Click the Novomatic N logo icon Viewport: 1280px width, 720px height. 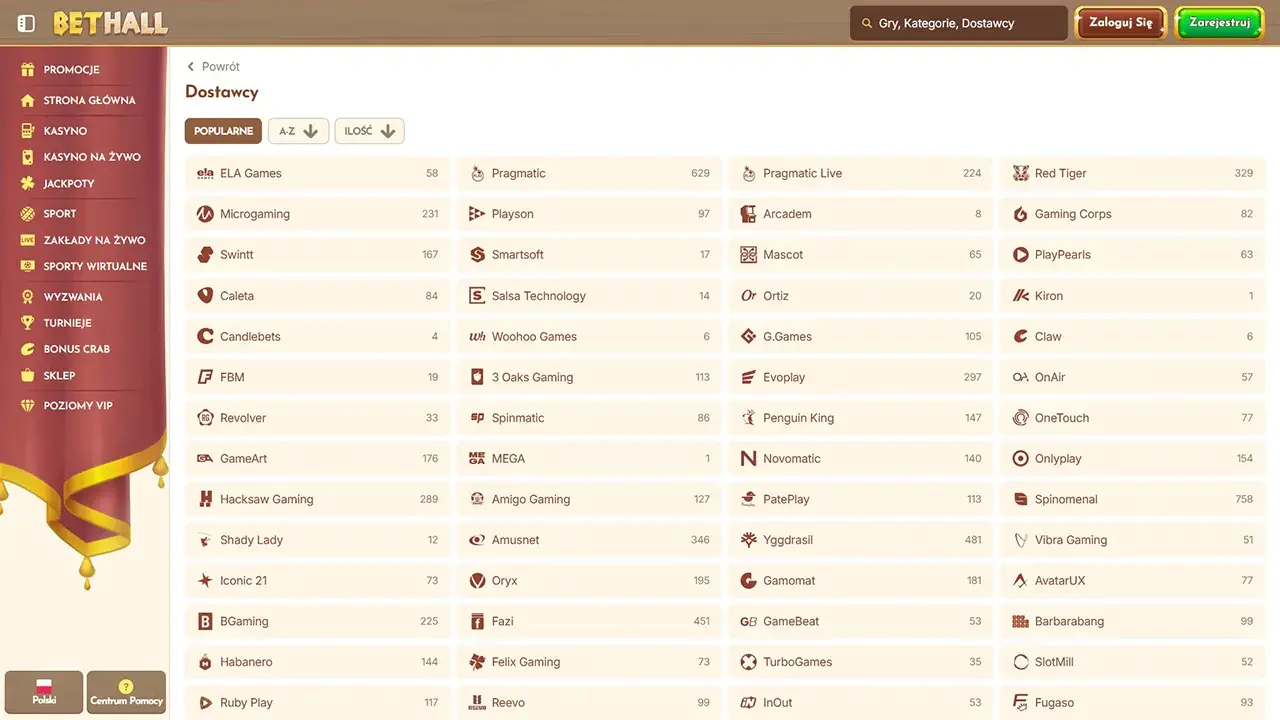tap(748, 459)
